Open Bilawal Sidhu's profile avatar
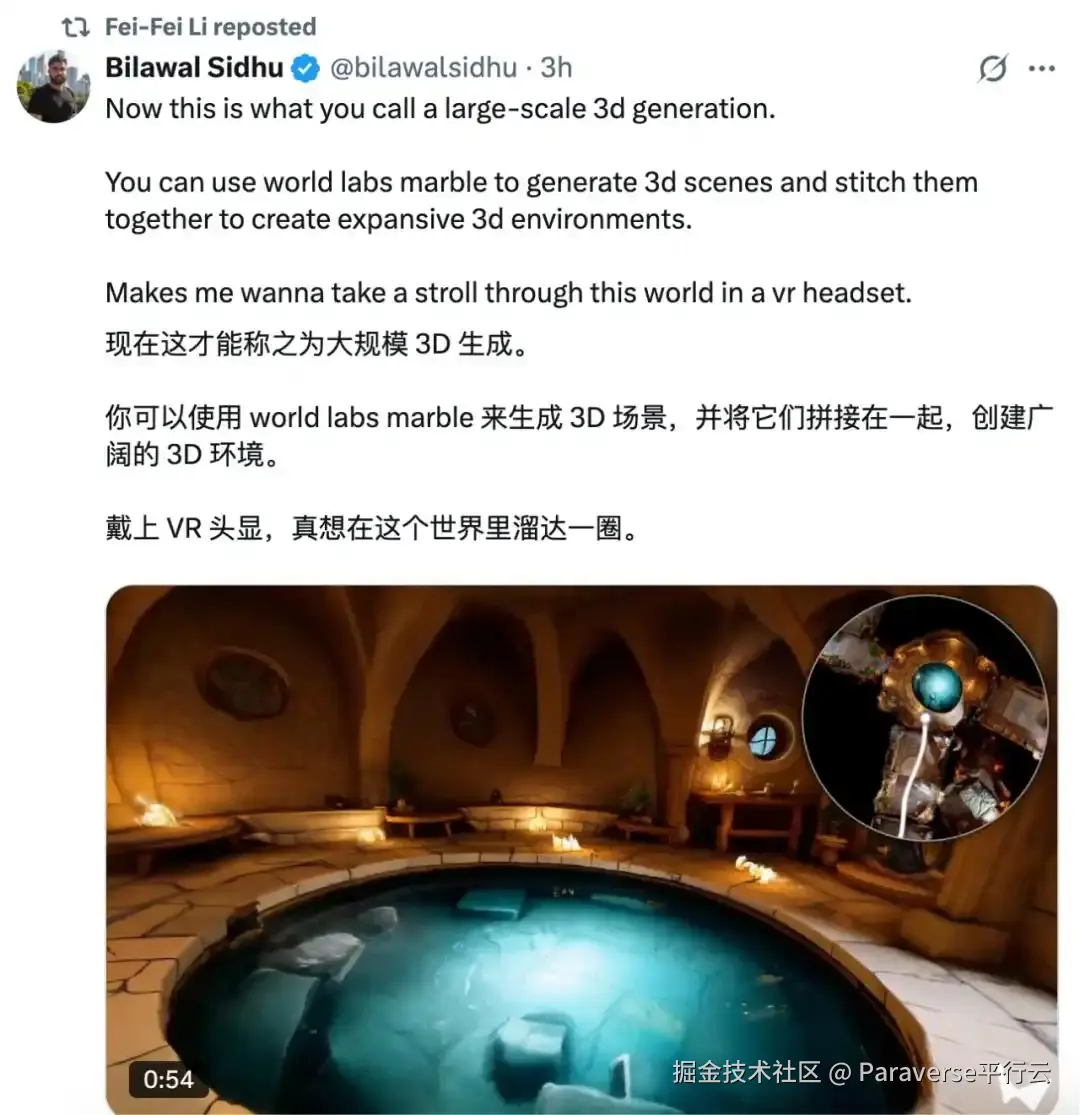 [x=54, y=87]
